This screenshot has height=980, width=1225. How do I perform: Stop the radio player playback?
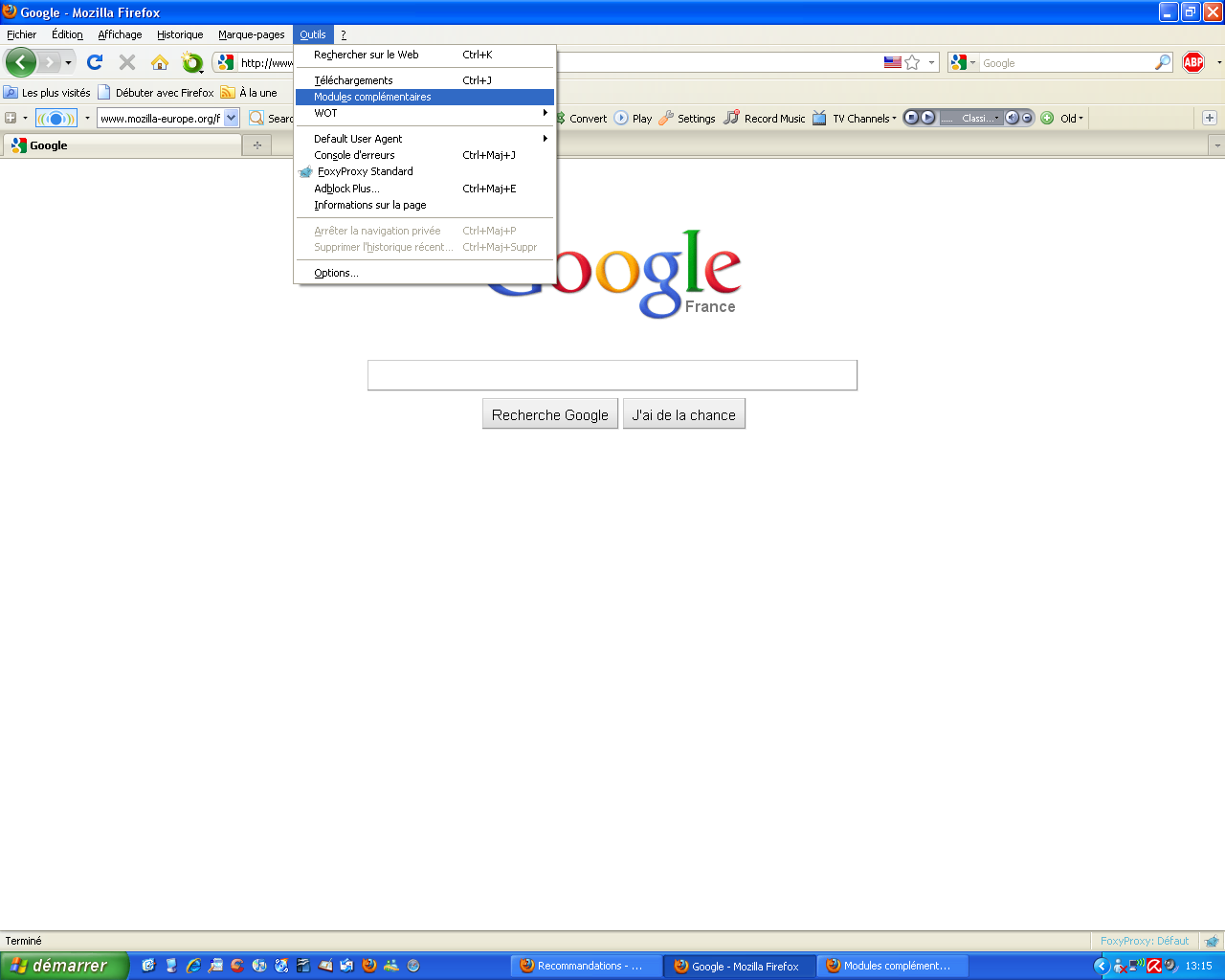(912, 118)
